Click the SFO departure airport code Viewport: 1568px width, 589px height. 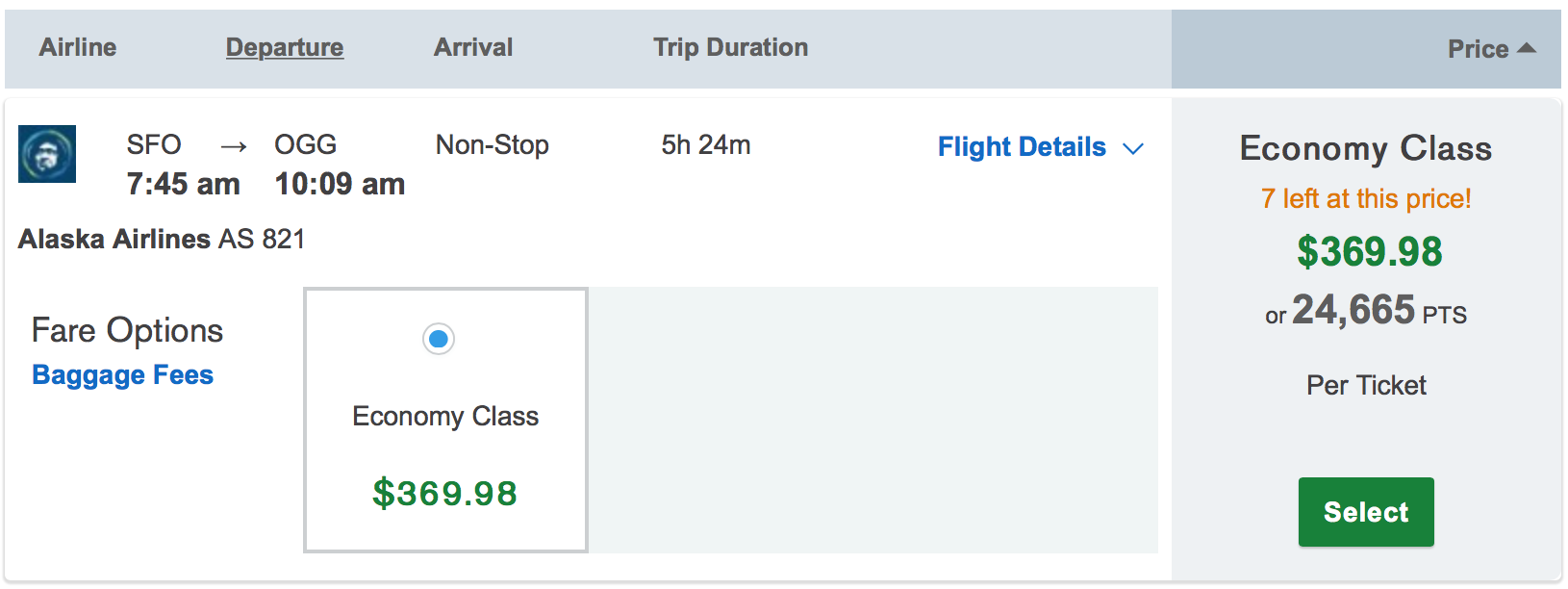(x=154, y=145)
